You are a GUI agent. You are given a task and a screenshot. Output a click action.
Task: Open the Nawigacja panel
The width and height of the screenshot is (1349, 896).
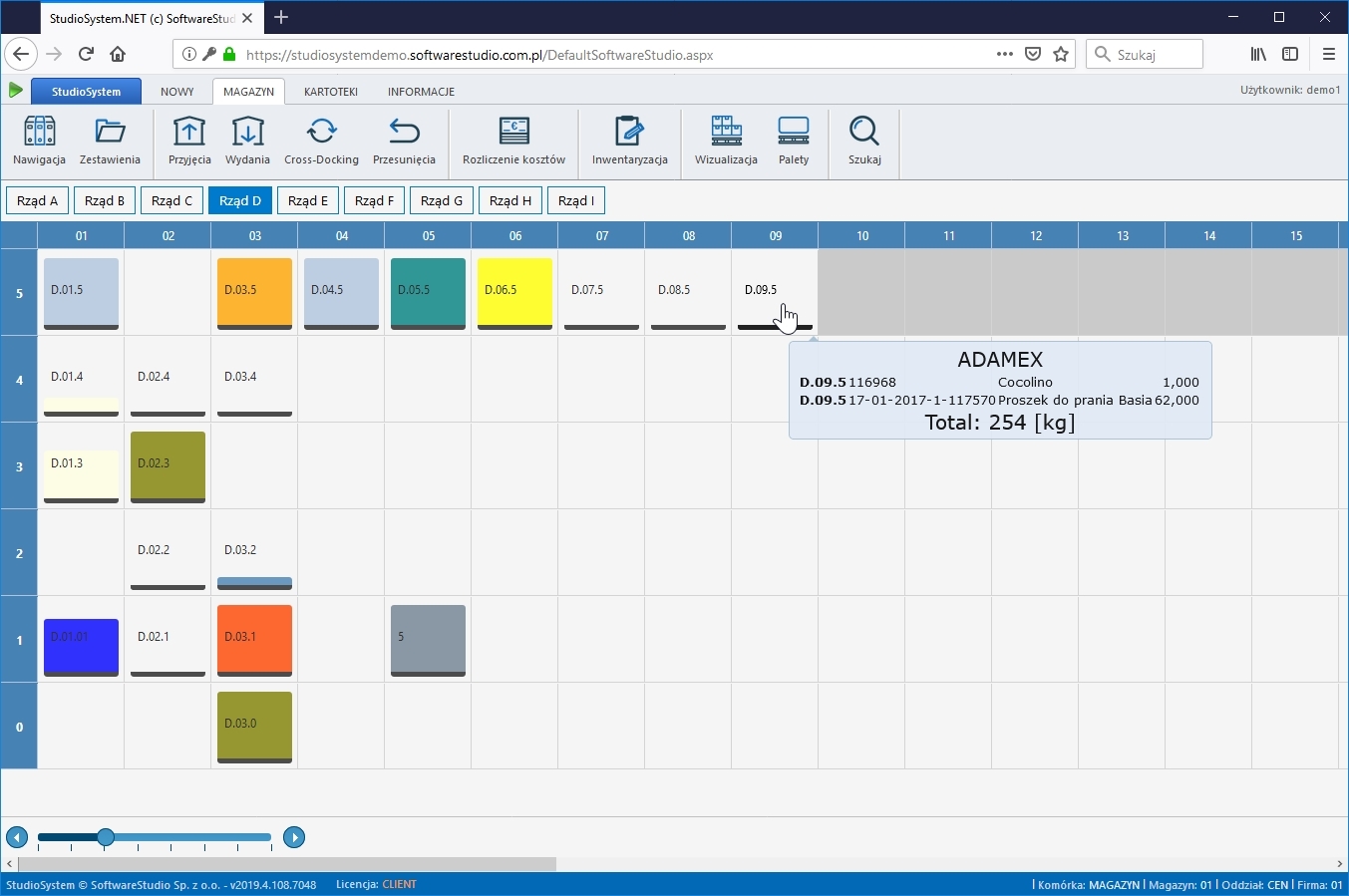click(39, 142)
